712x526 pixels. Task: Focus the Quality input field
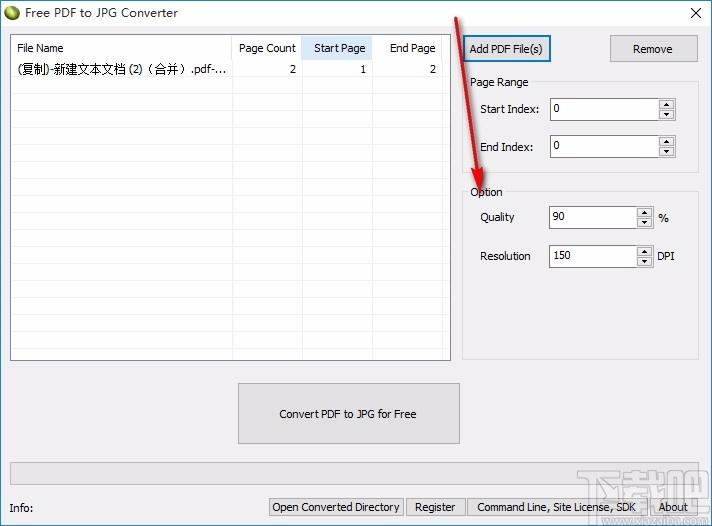592,217
